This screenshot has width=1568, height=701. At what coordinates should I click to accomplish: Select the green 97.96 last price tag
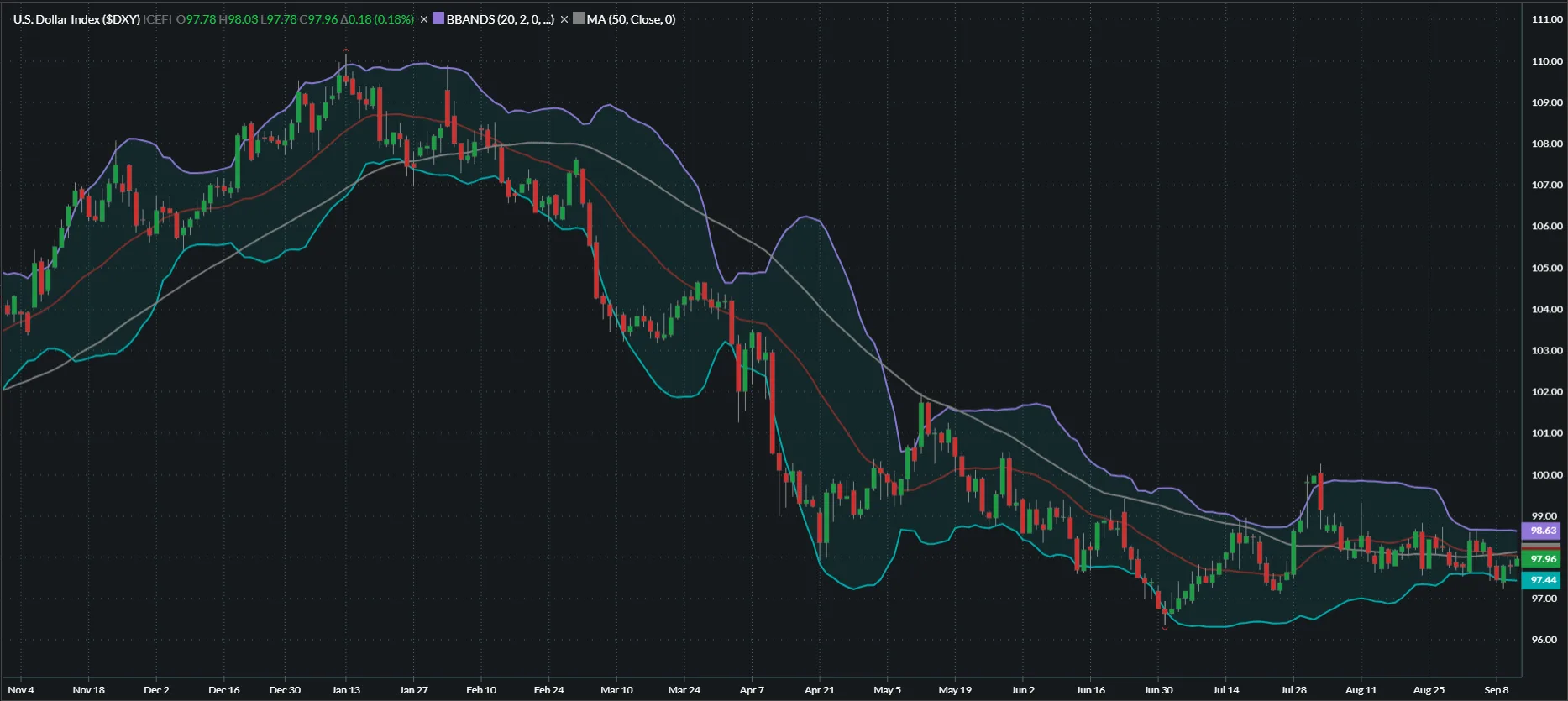(1543, 559)
